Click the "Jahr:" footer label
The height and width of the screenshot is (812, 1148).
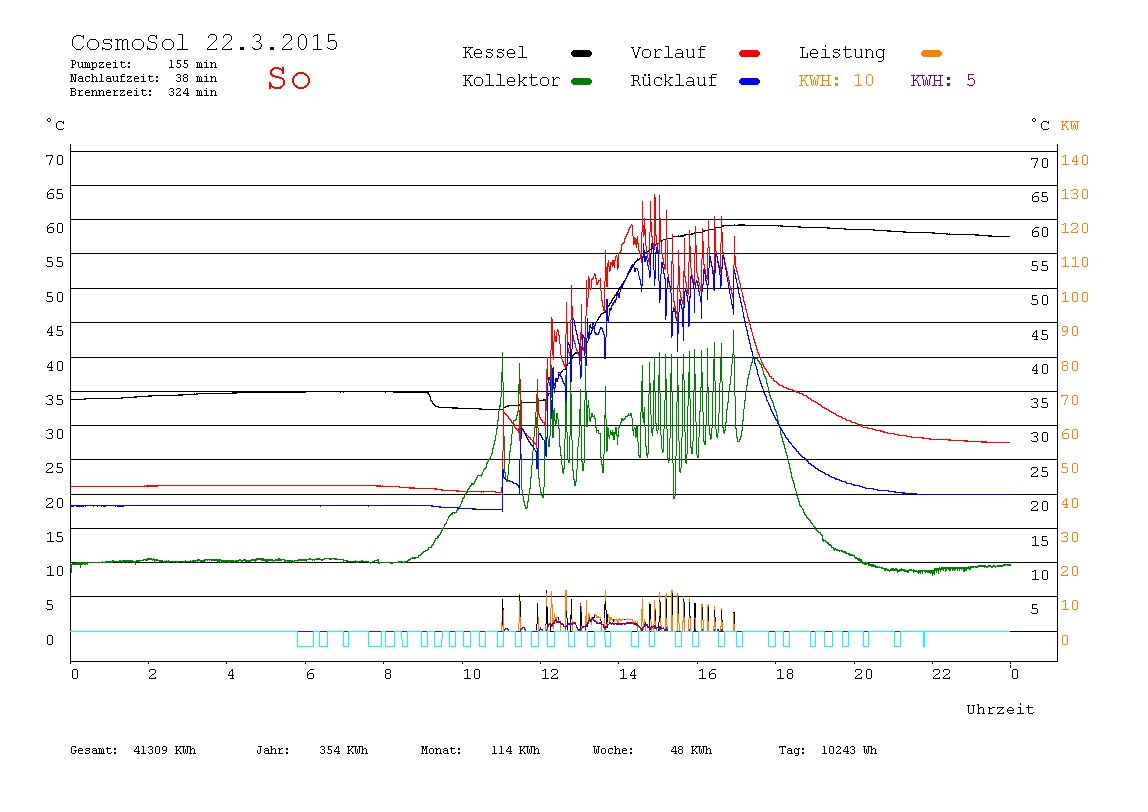(x=273, y=750)
